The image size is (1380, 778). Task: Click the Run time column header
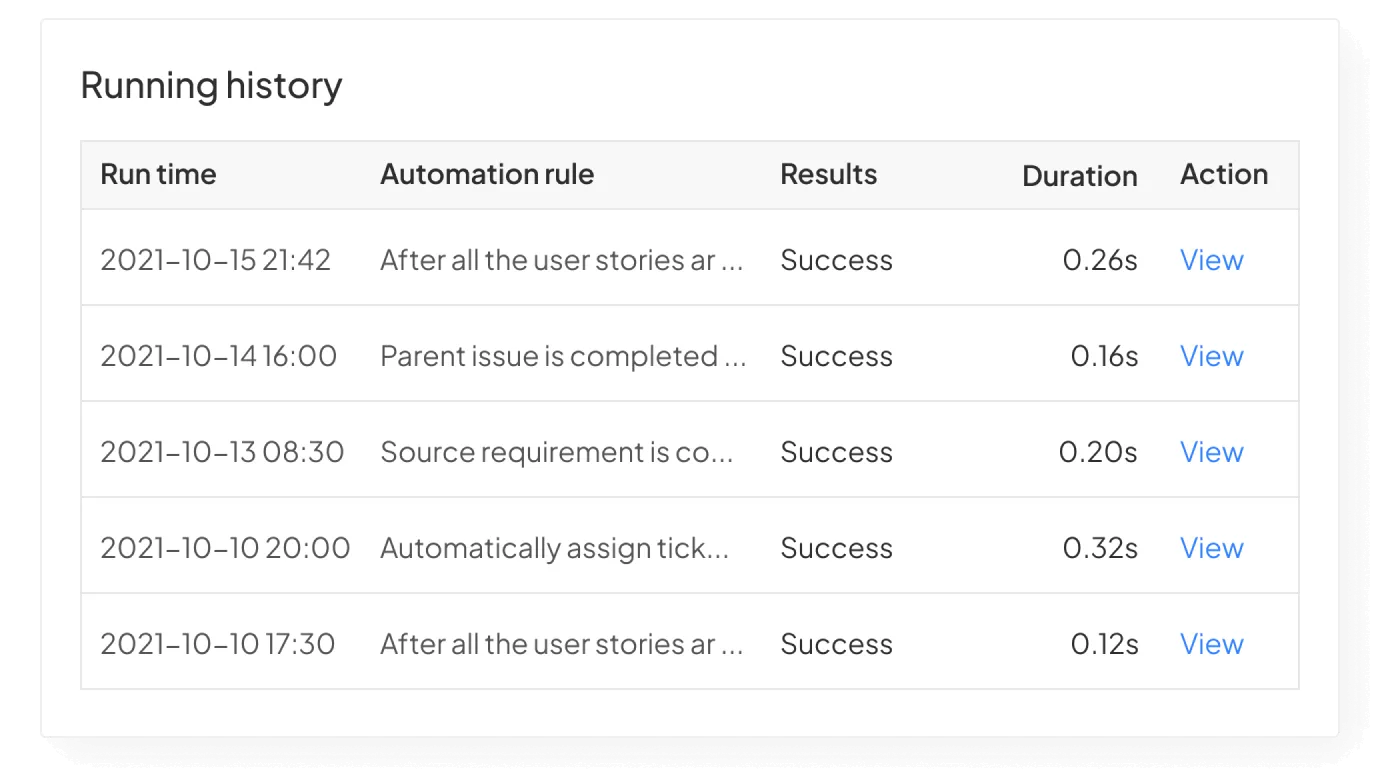(158, 174)
